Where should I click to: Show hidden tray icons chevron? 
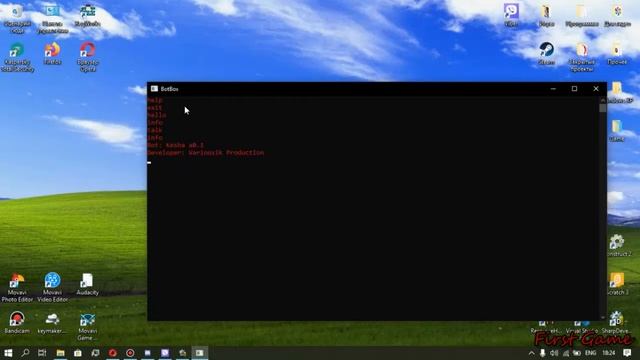click(531, 353)
